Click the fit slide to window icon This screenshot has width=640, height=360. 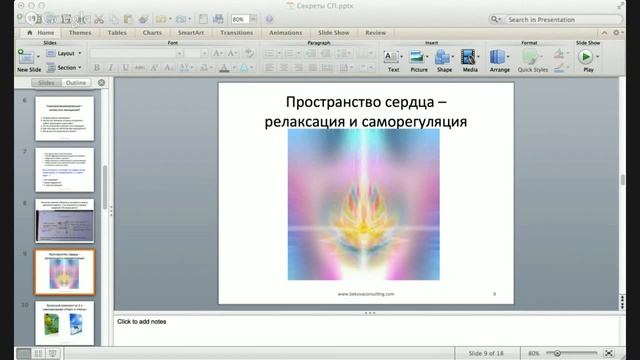pos(609,353)
